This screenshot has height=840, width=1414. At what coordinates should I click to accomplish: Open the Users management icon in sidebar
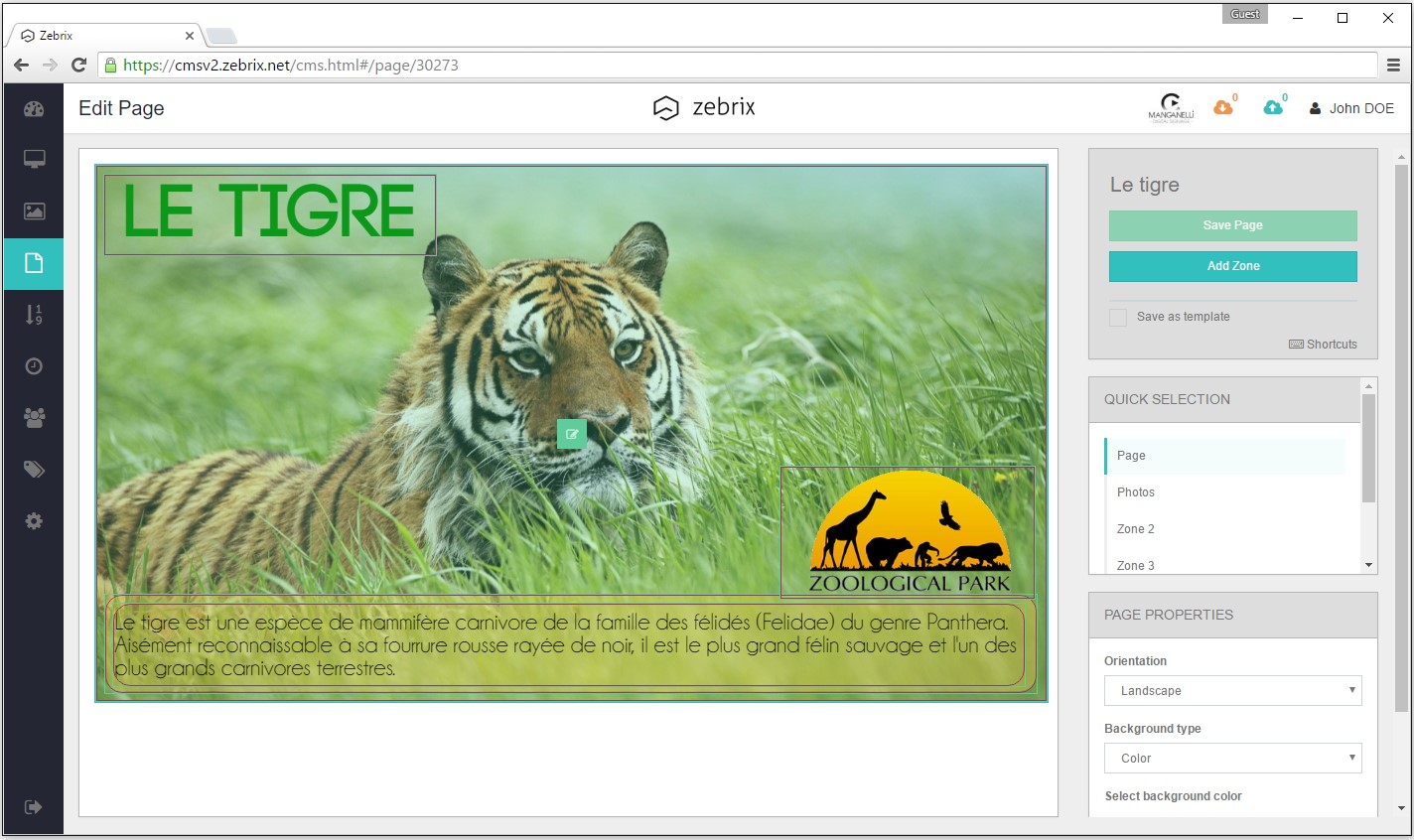tap(33, 417)
